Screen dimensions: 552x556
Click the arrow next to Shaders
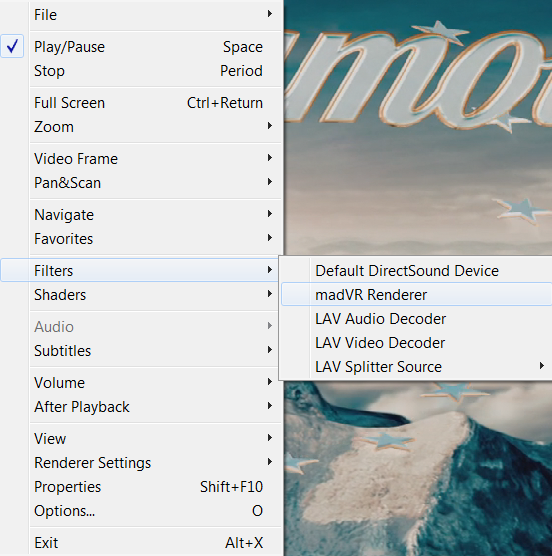coord(270,294)
